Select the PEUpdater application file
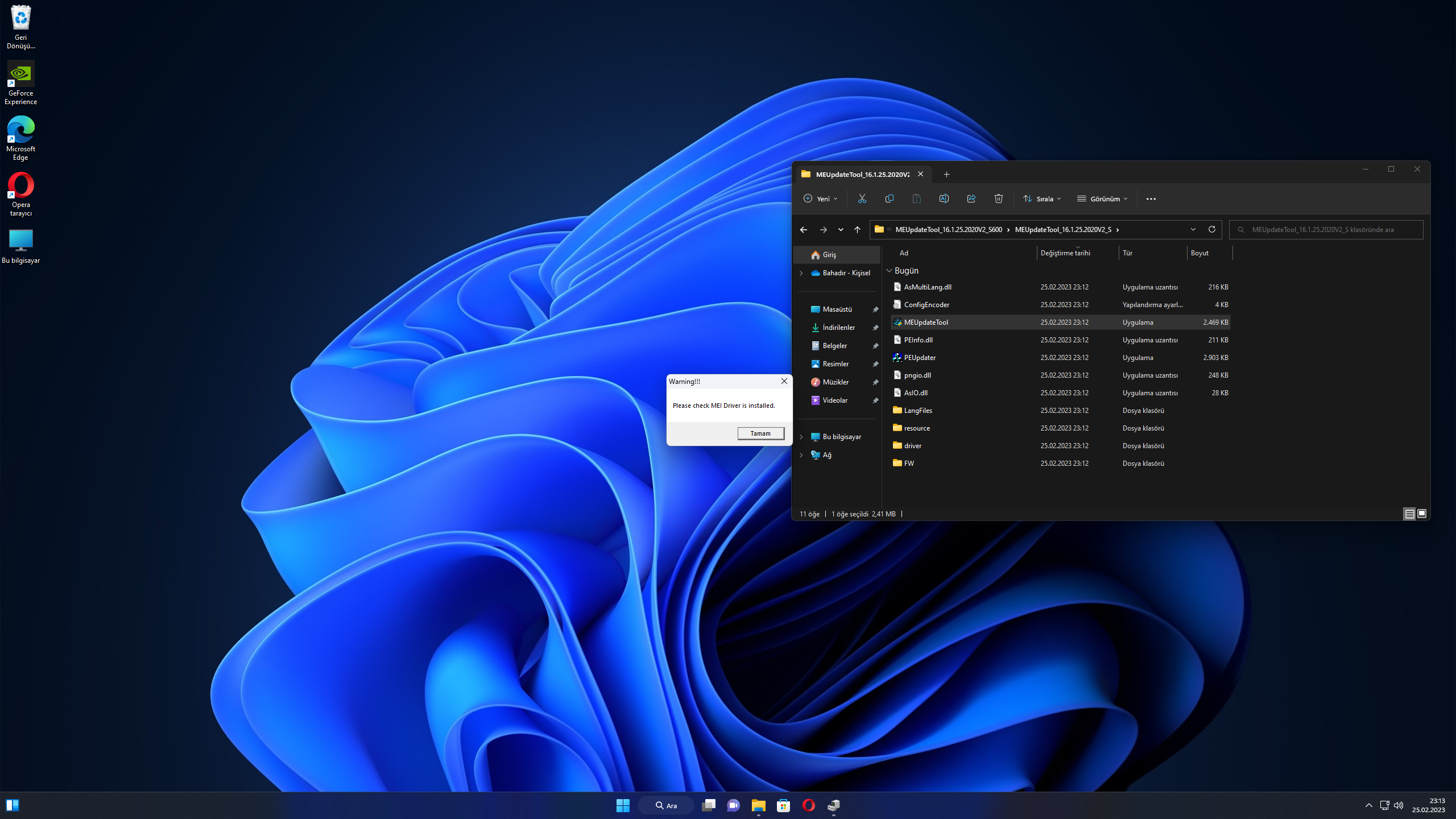 pyautogui.click(x=920, y=358)
